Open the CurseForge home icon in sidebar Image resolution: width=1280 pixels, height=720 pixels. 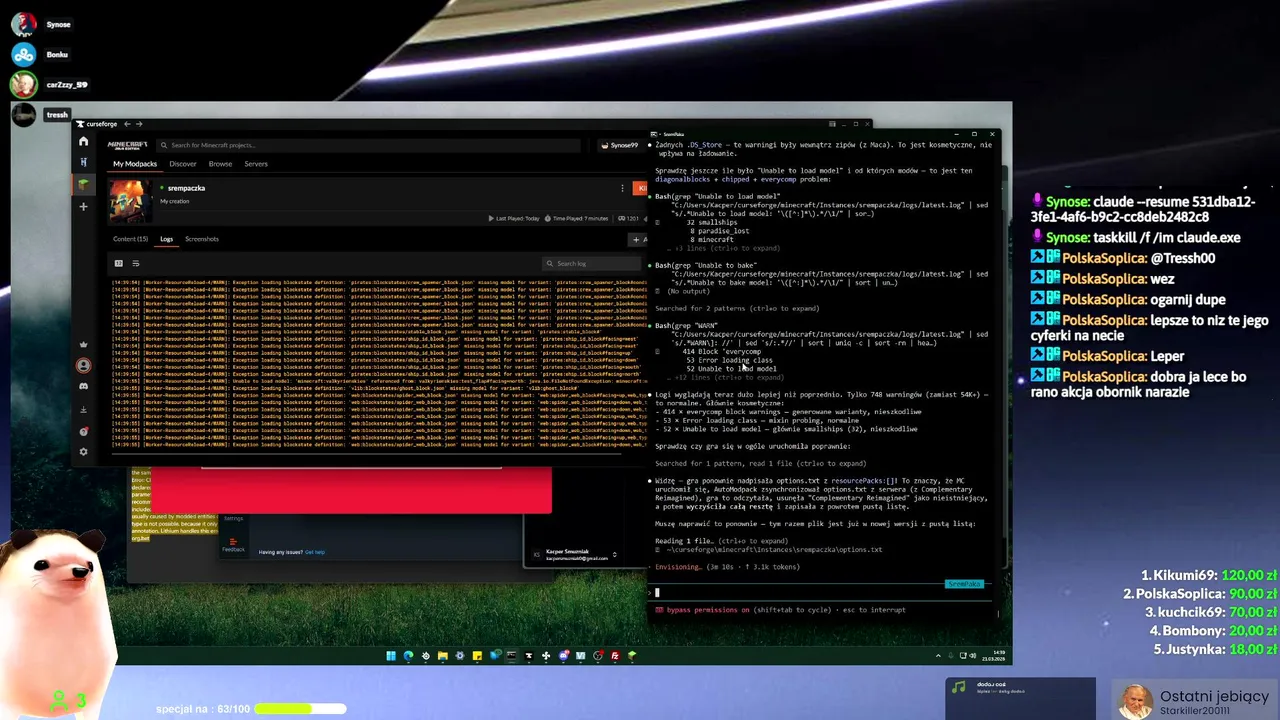[83, 141]
